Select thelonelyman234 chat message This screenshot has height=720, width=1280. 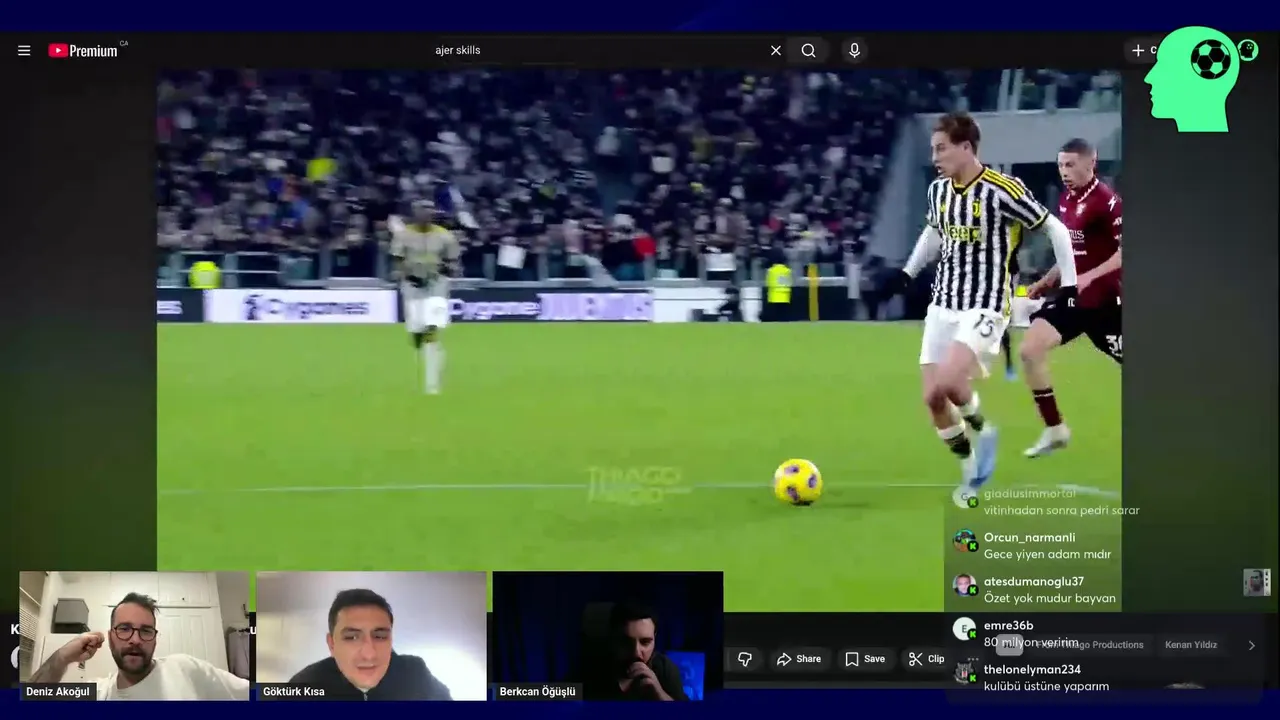click(x=1046, y=686)
